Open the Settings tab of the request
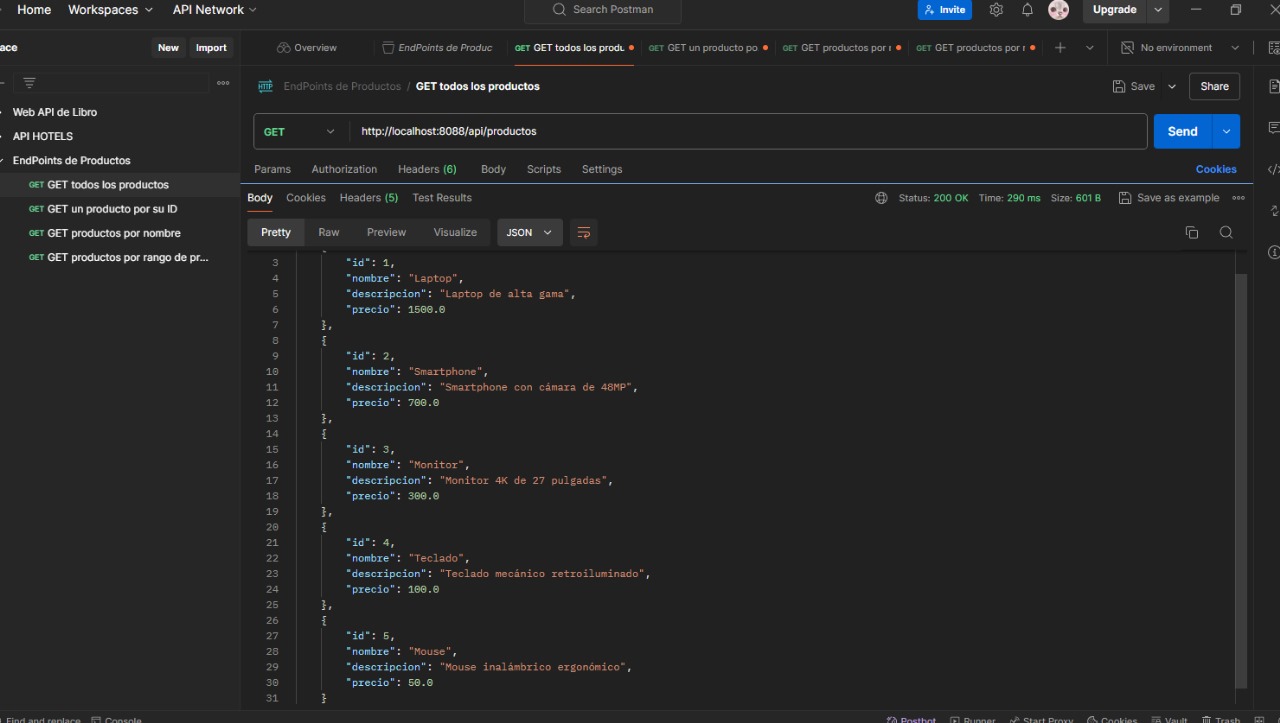This screenshot has height=723, width=1280. point(602,170)
